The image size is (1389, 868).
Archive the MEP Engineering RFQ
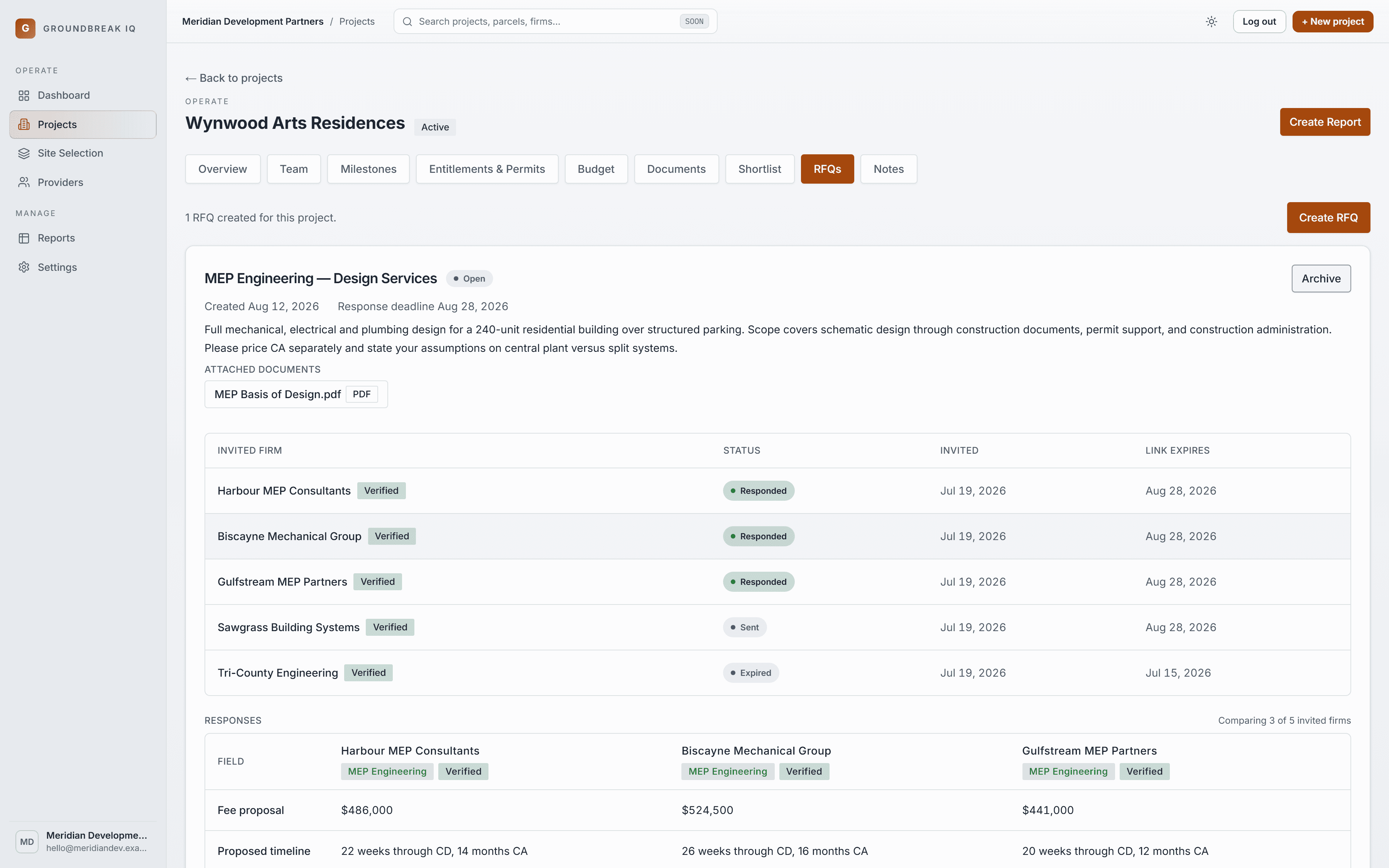click(x=1321, y=279)
